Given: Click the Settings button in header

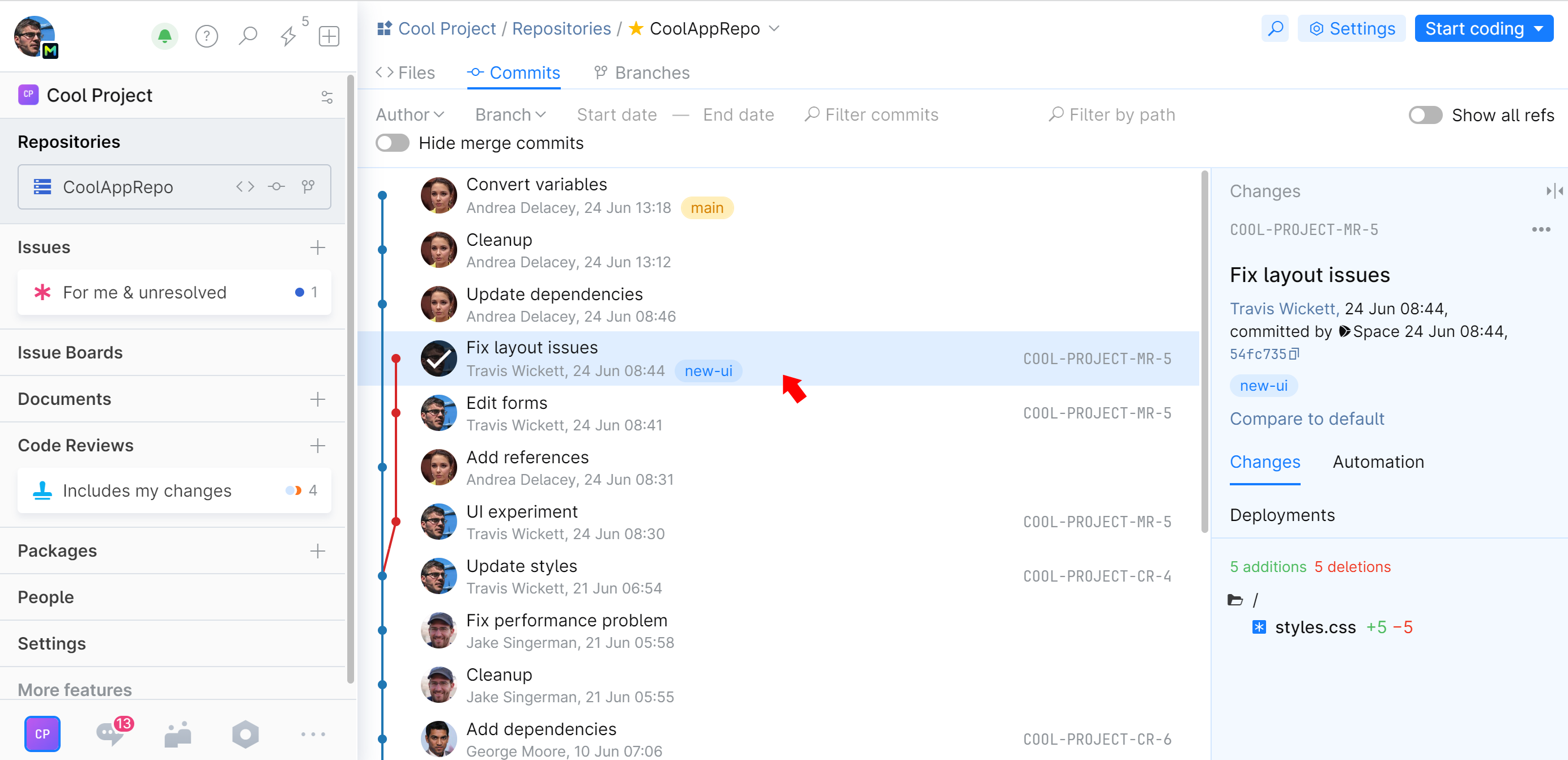Looking at the screenshot, I should [1351, 28].
